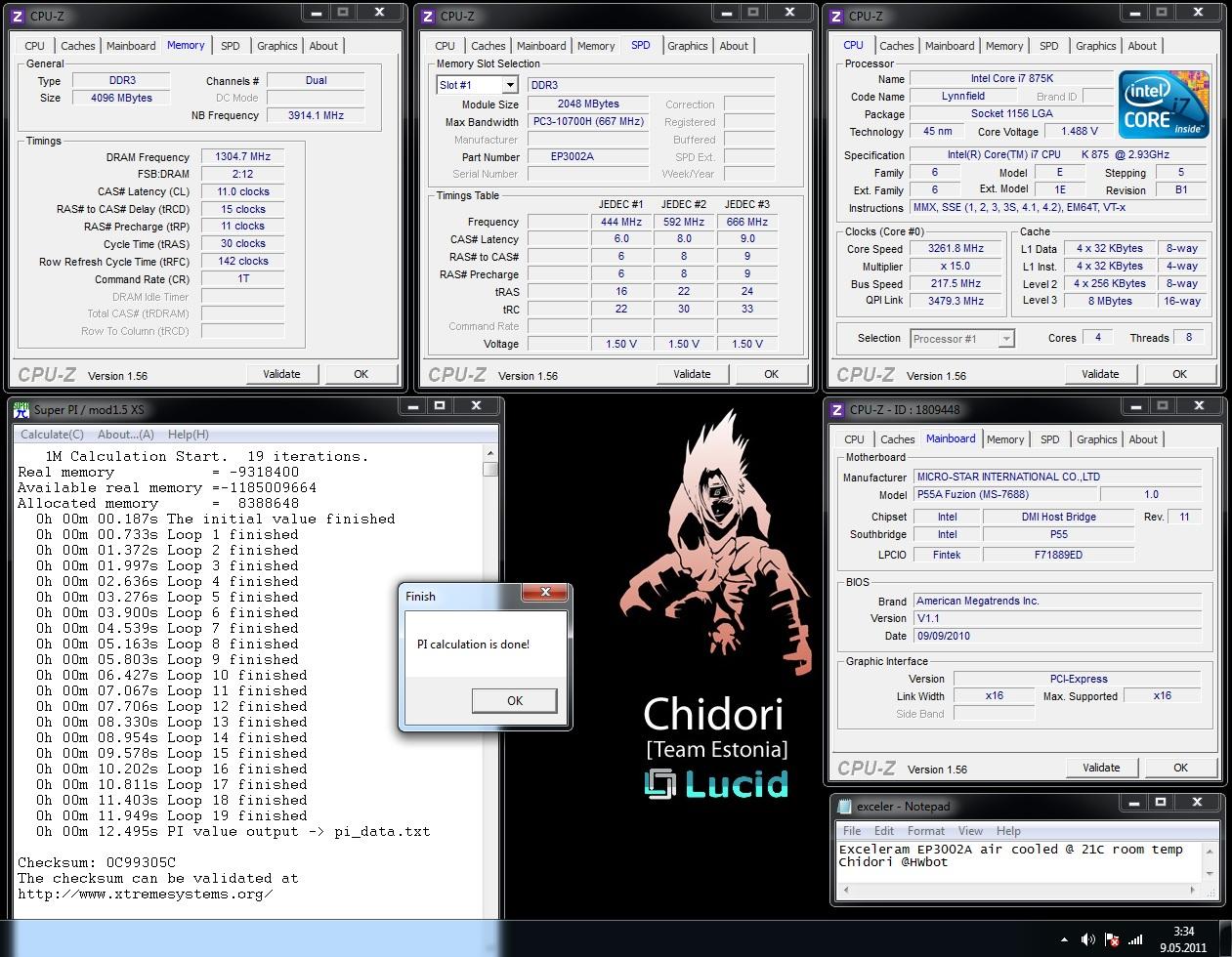Click the Notepad scrollbar up arrow
1232x957 pixels.
point(1211,850)
